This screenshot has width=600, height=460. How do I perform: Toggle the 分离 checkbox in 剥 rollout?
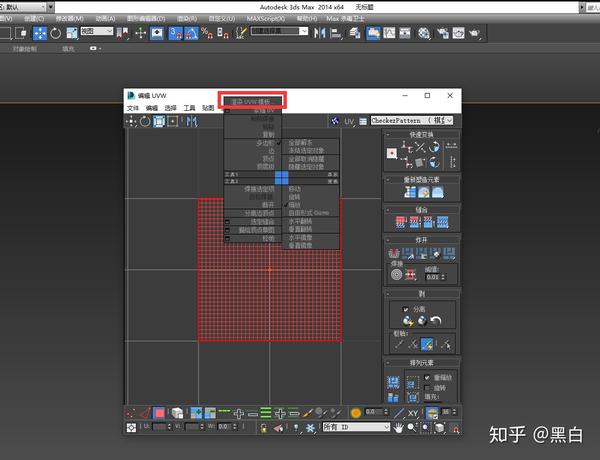pos(406,309)
